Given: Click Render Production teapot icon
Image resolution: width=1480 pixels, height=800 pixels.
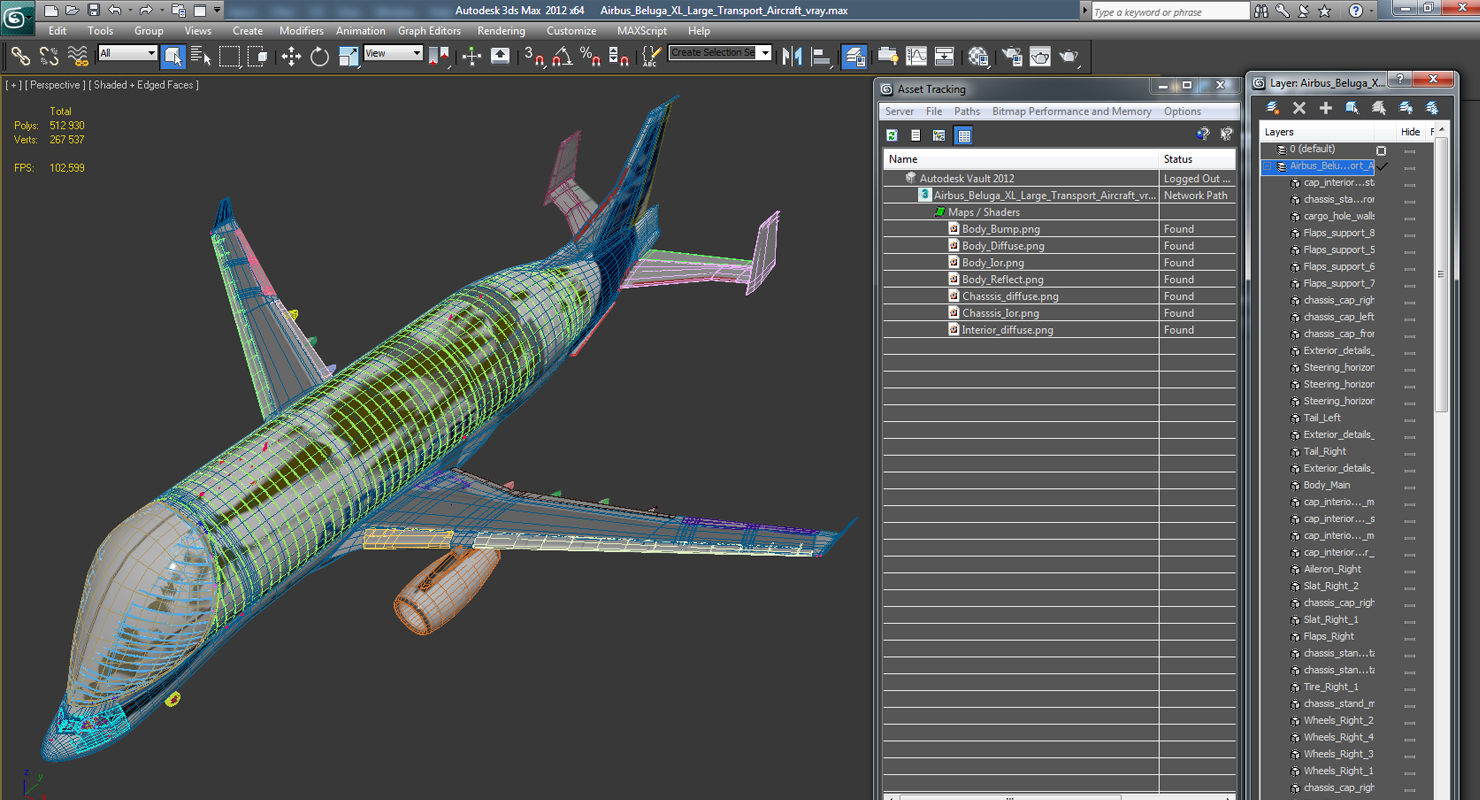Looking at the screenshot, I should [1069, 56].
